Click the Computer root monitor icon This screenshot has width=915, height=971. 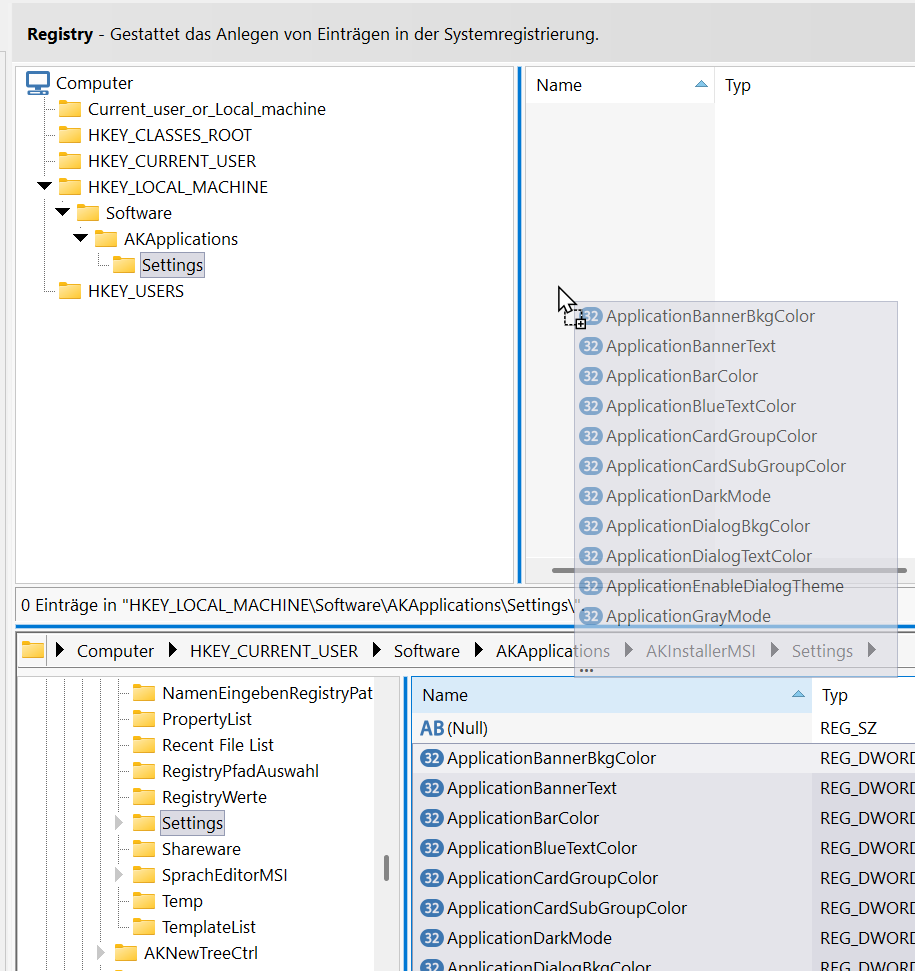tap(38, 83)
